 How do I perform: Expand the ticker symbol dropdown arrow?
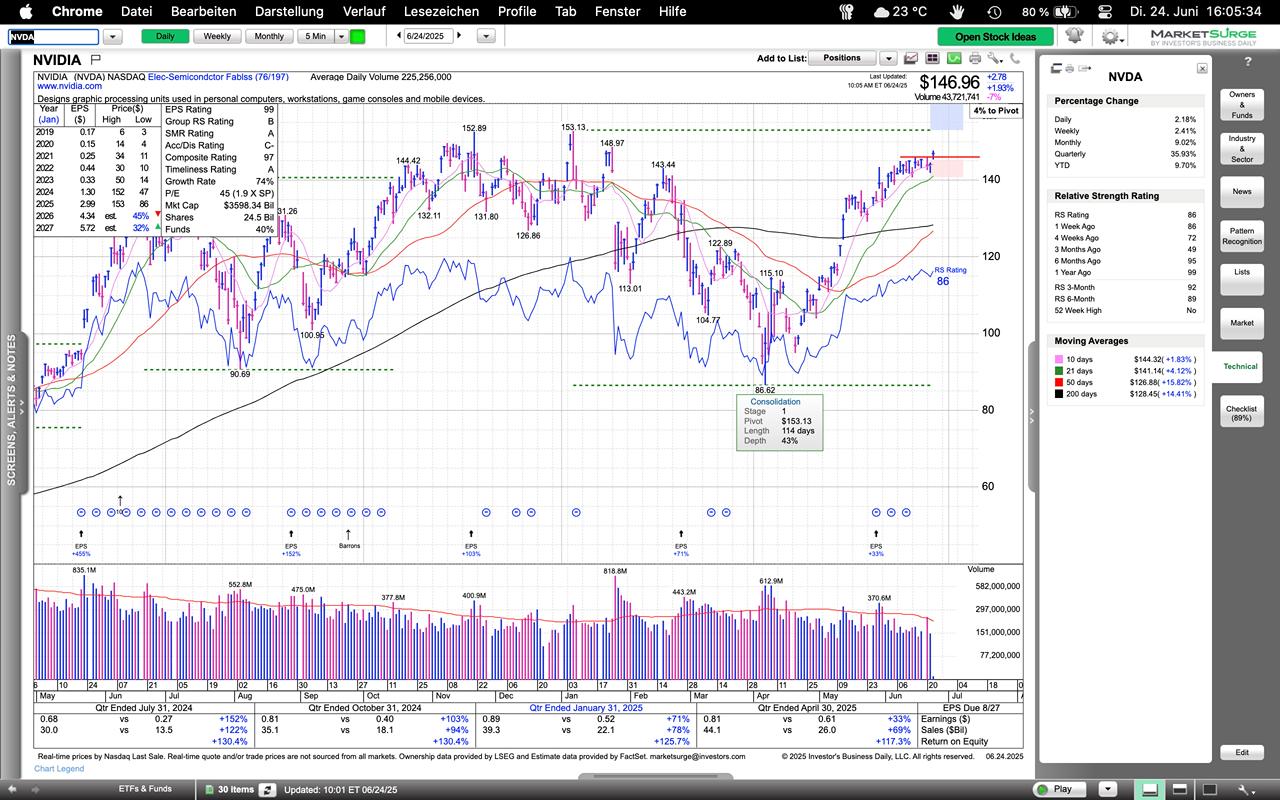tap(112, 36)
